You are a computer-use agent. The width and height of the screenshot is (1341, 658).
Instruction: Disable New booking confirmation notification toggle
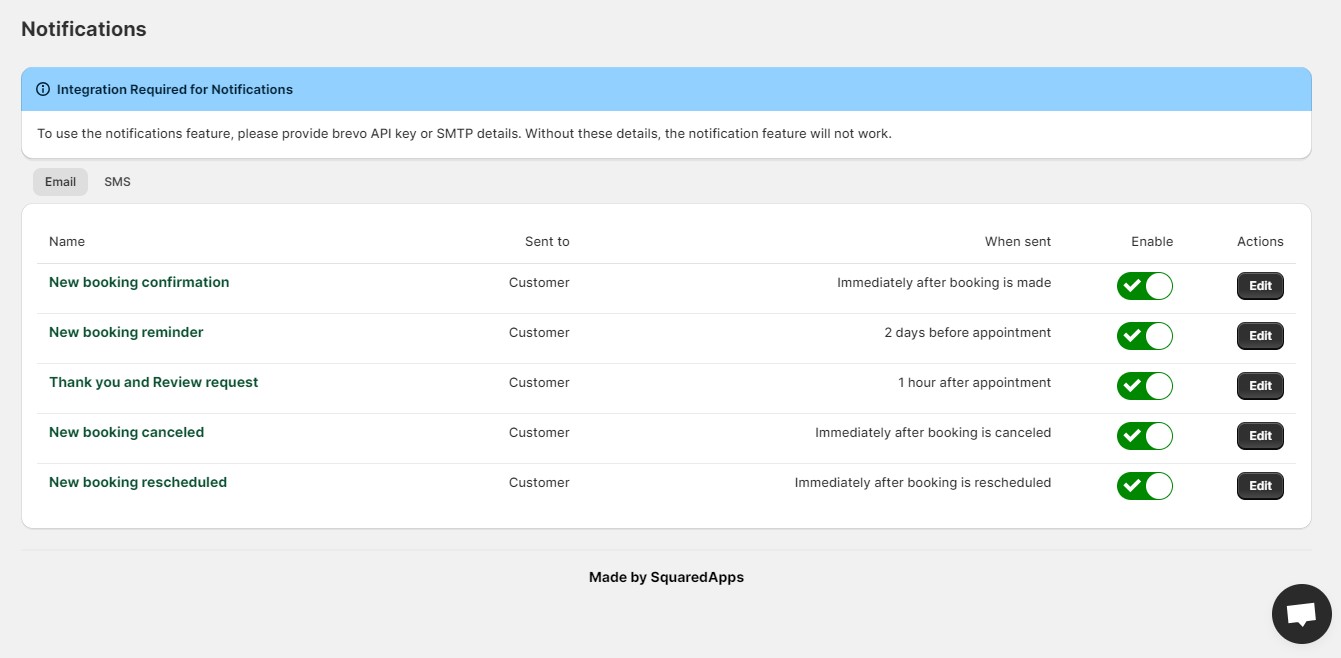tap(1144, 286)
